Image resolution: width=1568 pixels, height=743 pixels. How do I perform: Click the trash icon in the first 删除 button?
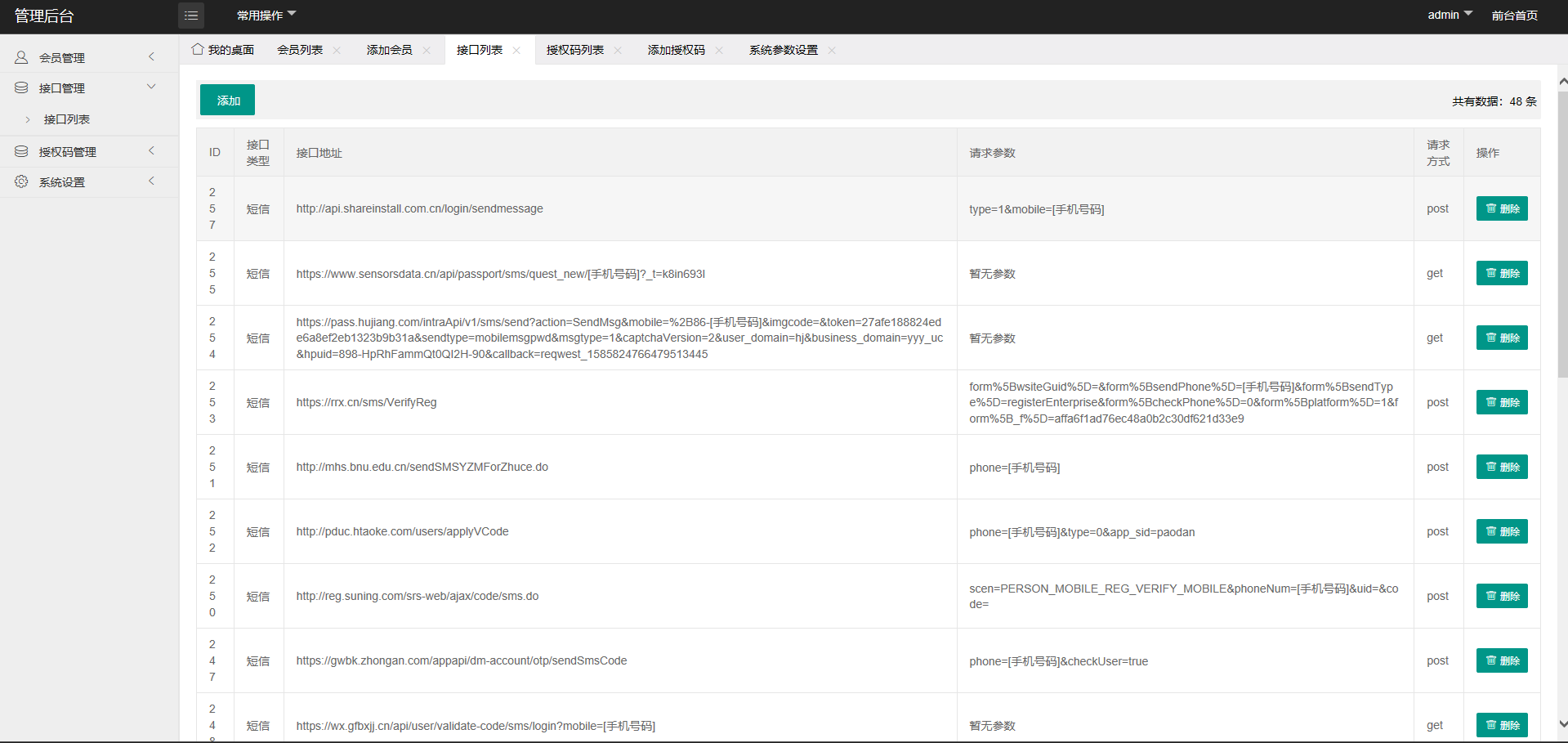point(1492,208)
